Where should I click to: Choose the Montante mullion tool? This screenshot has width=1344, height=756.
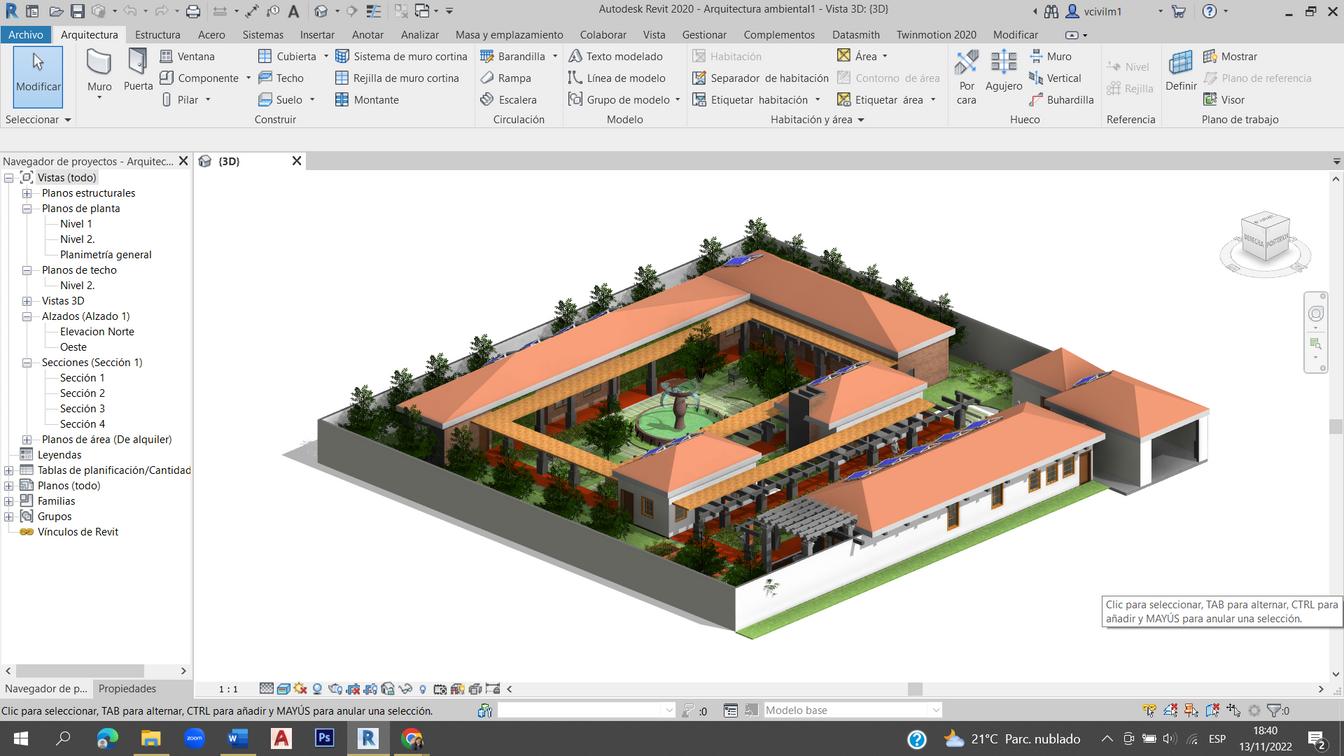pyautogui.click(x=367, y=100)
